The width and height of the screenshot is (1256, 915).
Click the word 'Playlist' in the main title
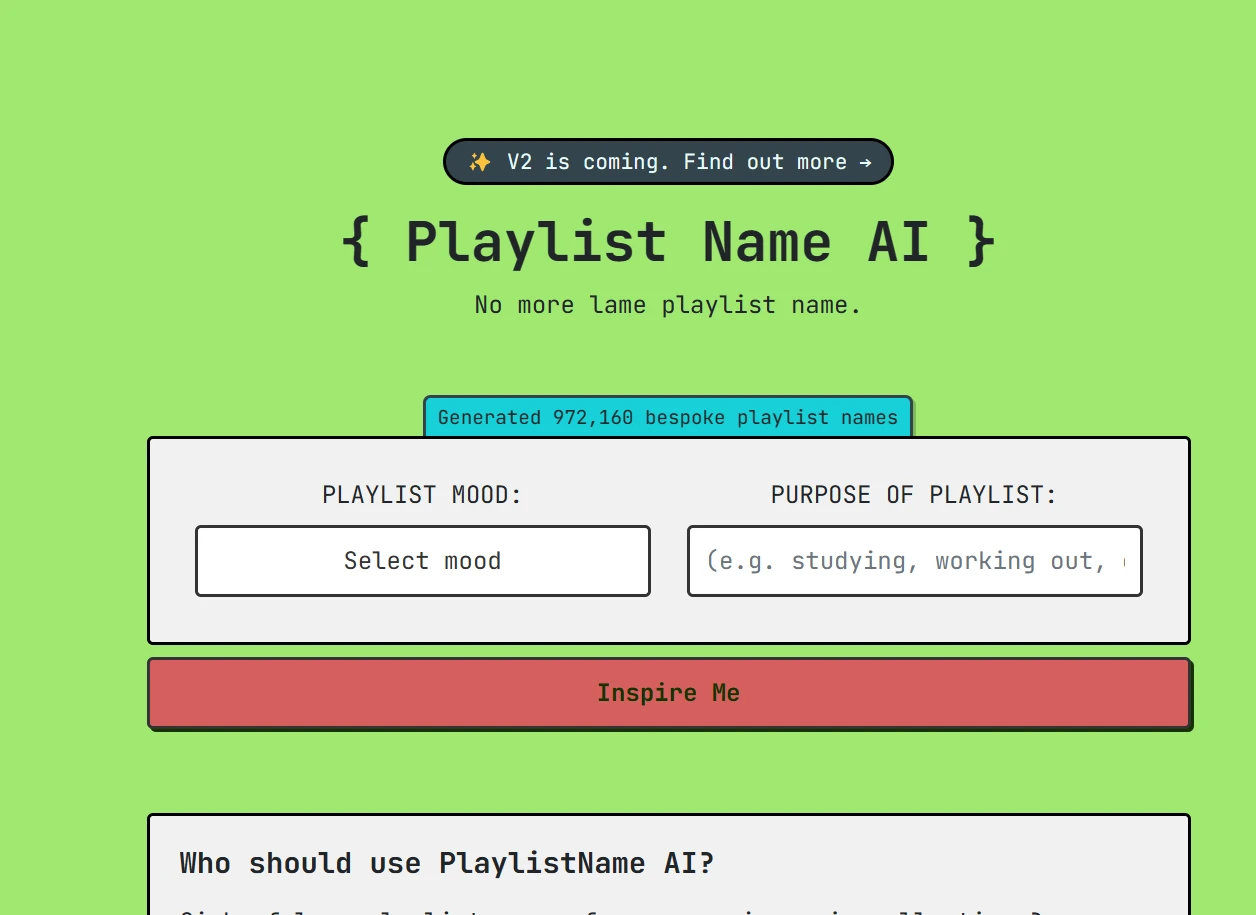[x=536, y=242]
